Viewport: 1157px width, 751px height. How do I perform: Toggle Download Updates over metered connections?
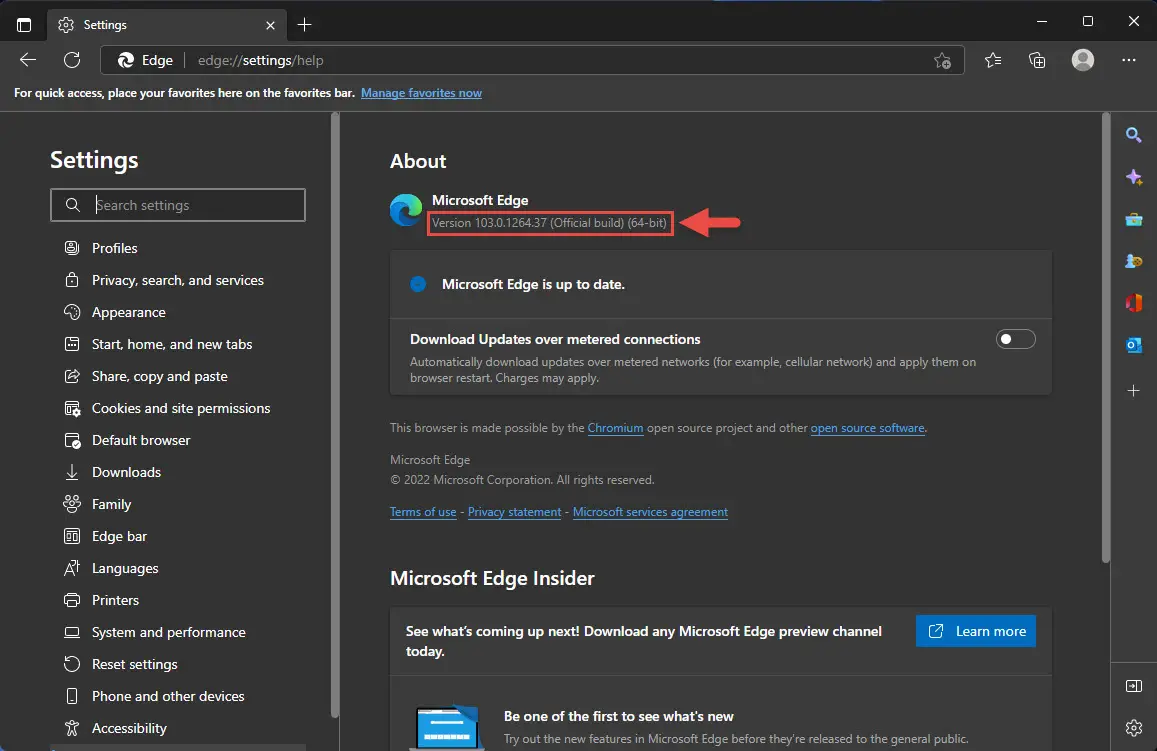pos(1015,339)
